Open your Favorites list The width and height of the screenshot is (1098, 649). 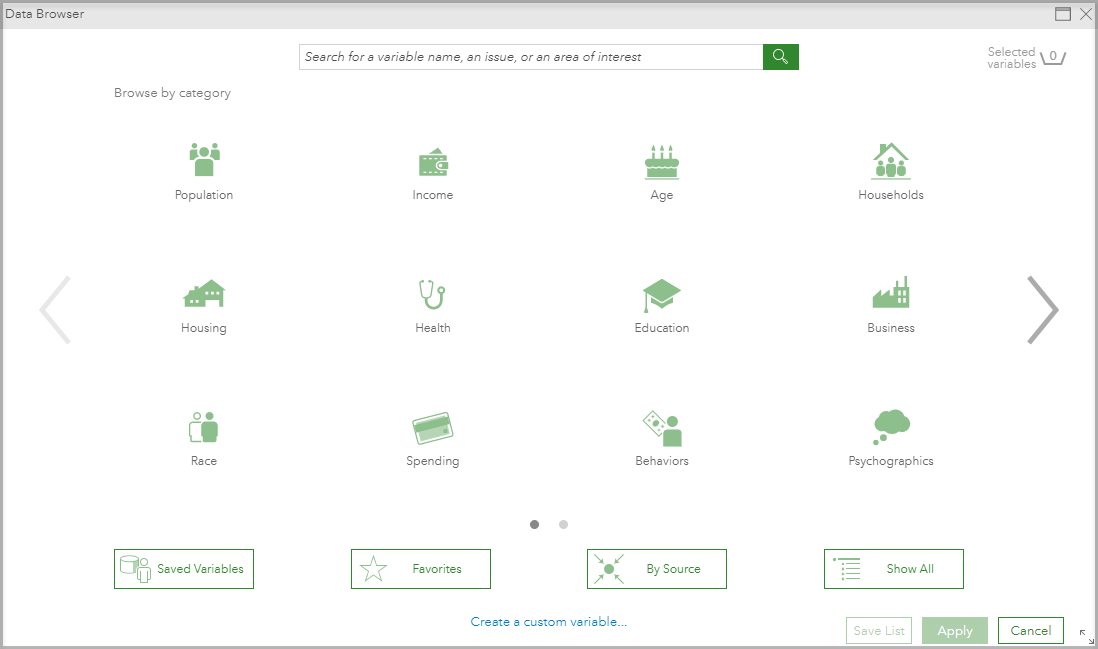click(x=420, y=568)
